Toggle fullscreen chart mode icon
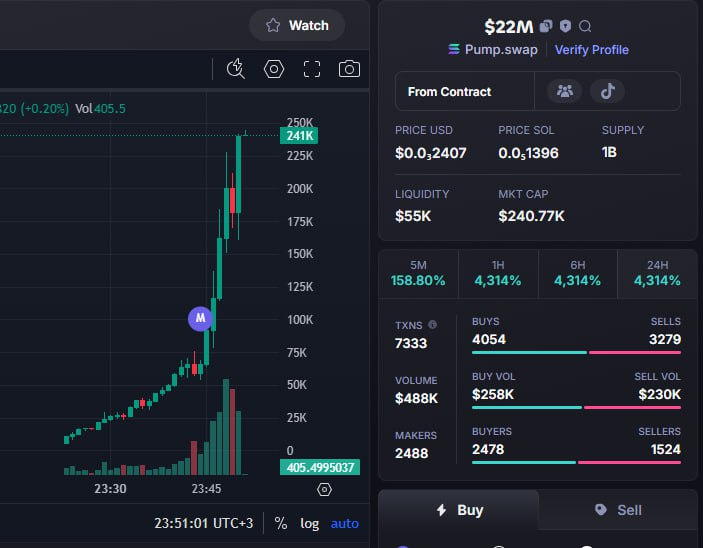 click(312, 69)
